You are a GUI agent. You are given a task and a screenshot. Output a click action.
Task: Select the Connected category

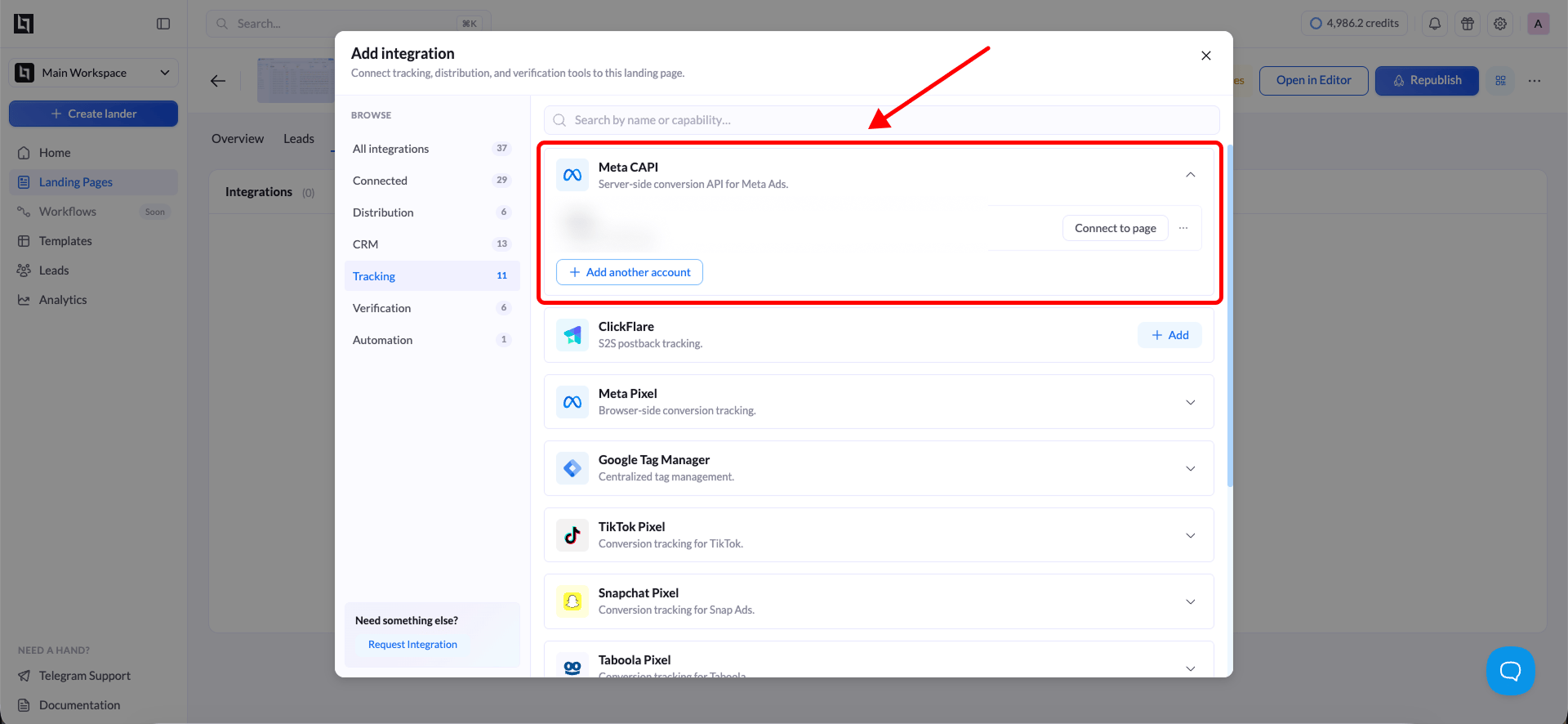tap(432, 181)
